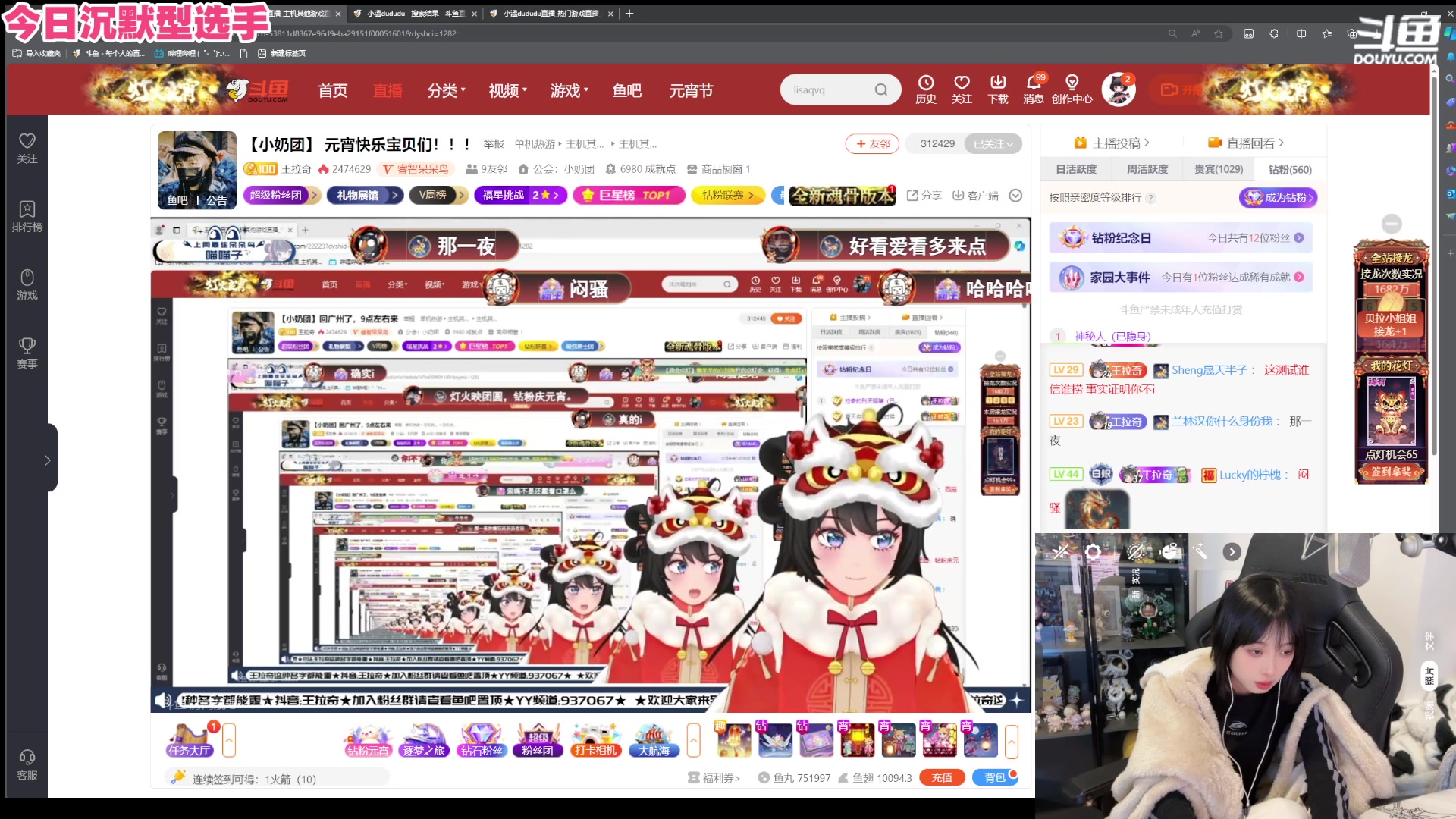Favorite this page with the star icon
1456x819 pixels.
(1219, 33)
